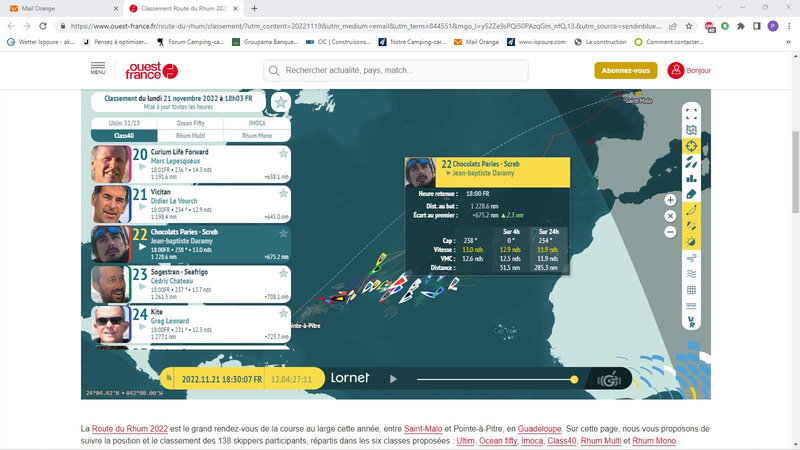The height and width of the screenshot is (450, 800).
Task: Open the map layers icon
Action: click(x=691, y=130)
